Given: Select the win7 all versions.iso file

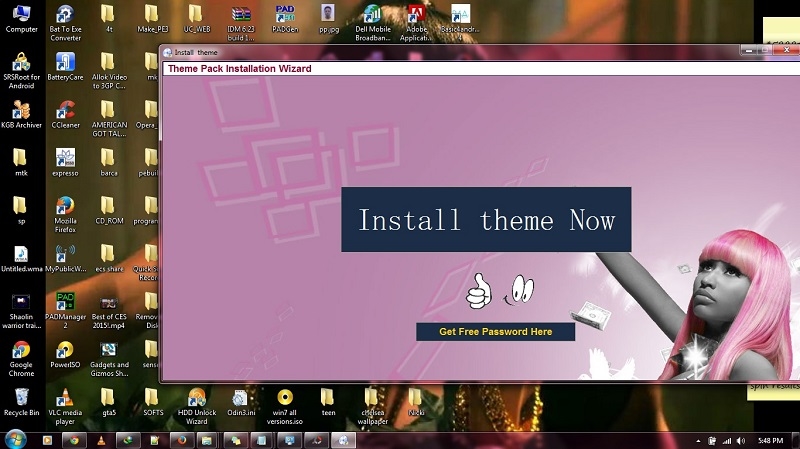Looking at the screenshot, I should click(x=284, y=397).
